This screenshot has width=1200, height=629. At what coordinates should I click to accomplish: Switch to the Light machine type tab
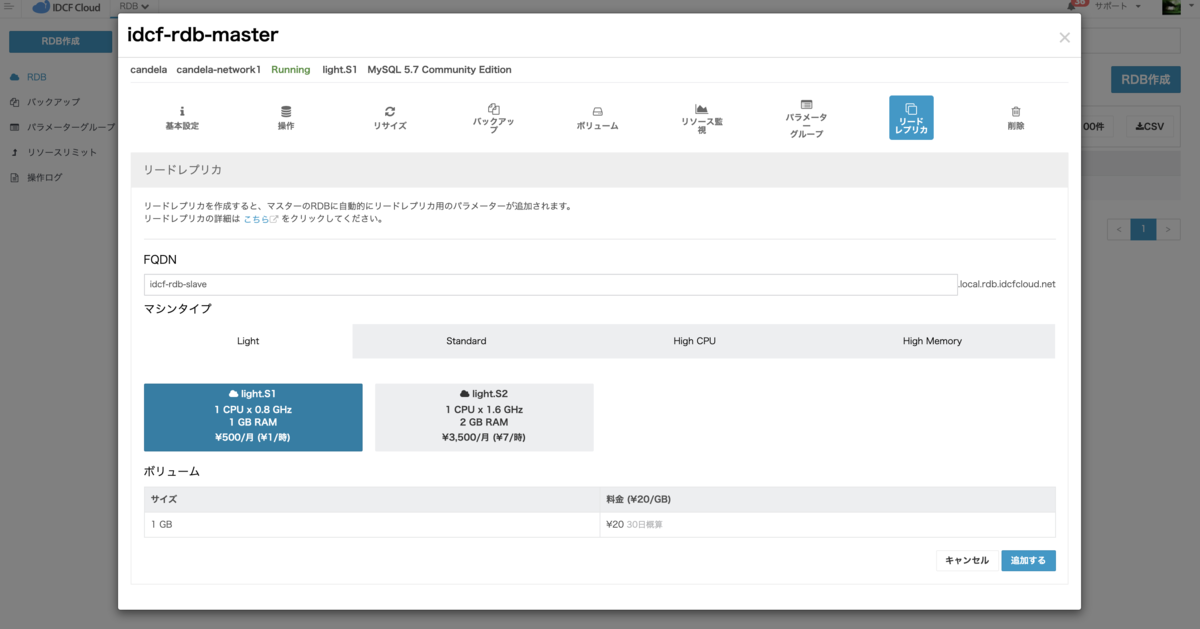pos(248,341)
